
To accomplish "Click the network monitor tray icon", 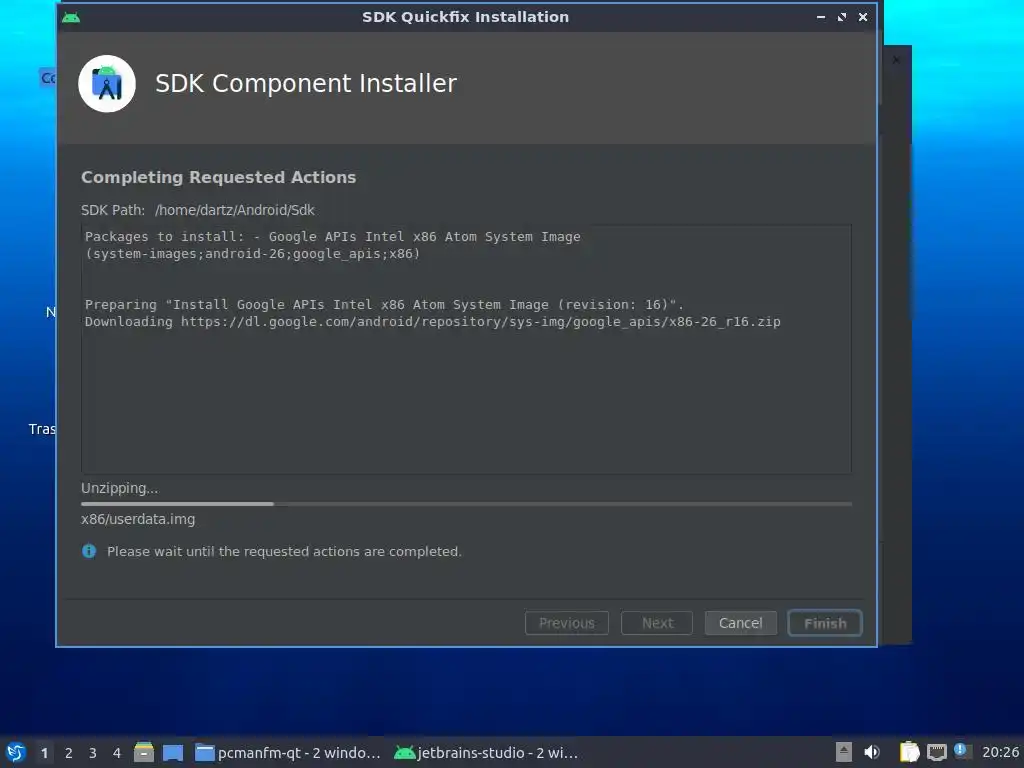I will click(936, 752).
